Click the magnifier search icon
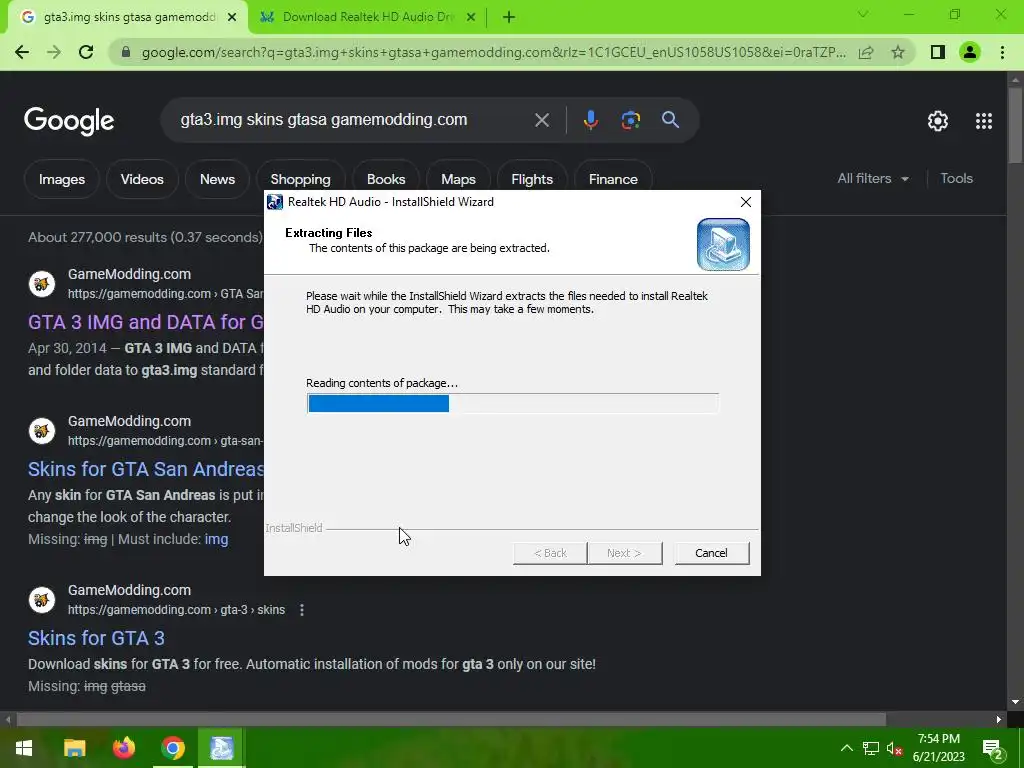Image resolution: width=1024 pixels, height=768 pixels. 670,120
